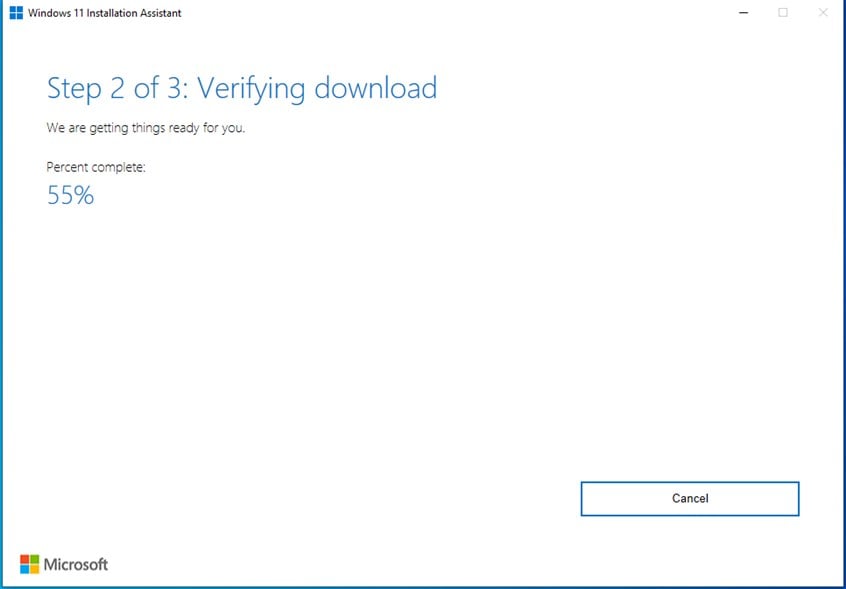Click "We are getting things ready" message
Screen dimensions: 846x589
coord(145,128)
